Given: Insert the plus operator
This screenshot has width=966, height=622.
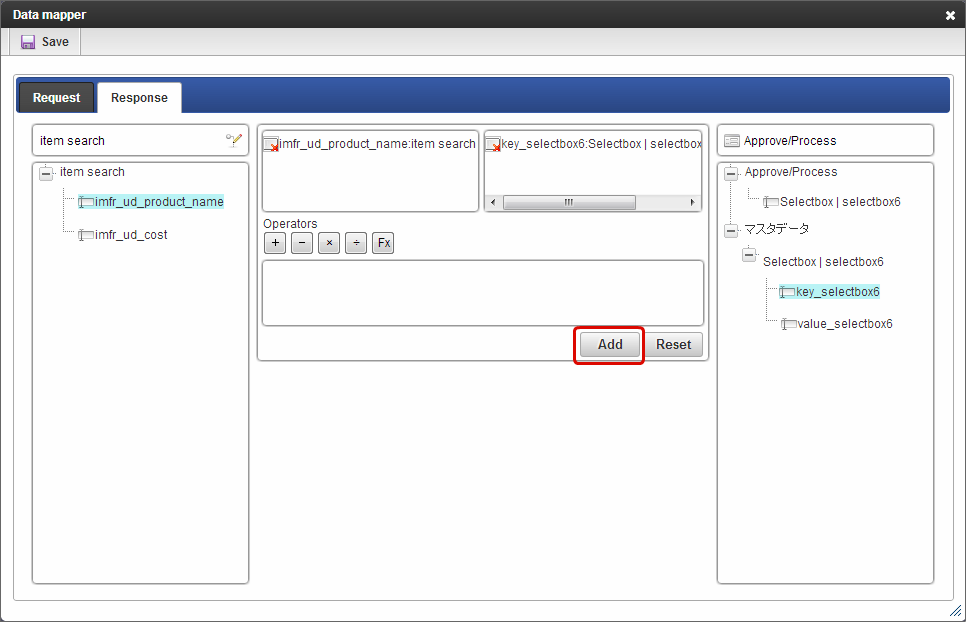Looking at the screenshot, I should (275, 243).
